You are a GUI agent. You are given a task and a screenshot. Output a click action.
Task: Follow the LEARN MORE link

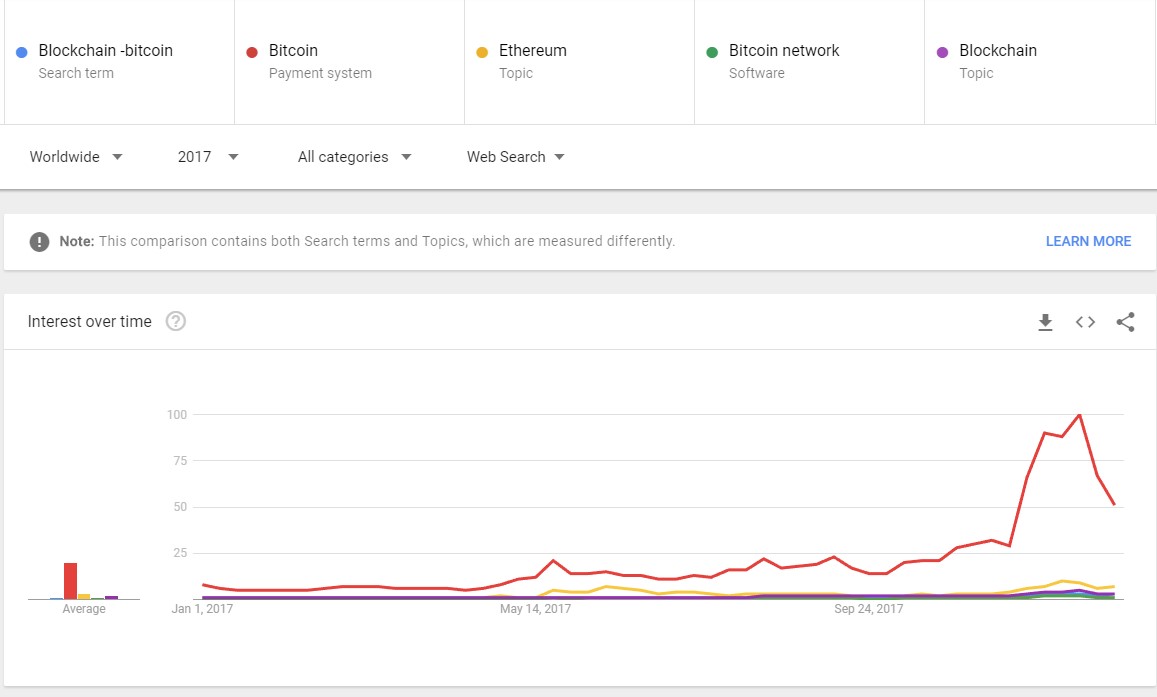pyautogui.click(x=1088, y=241)
